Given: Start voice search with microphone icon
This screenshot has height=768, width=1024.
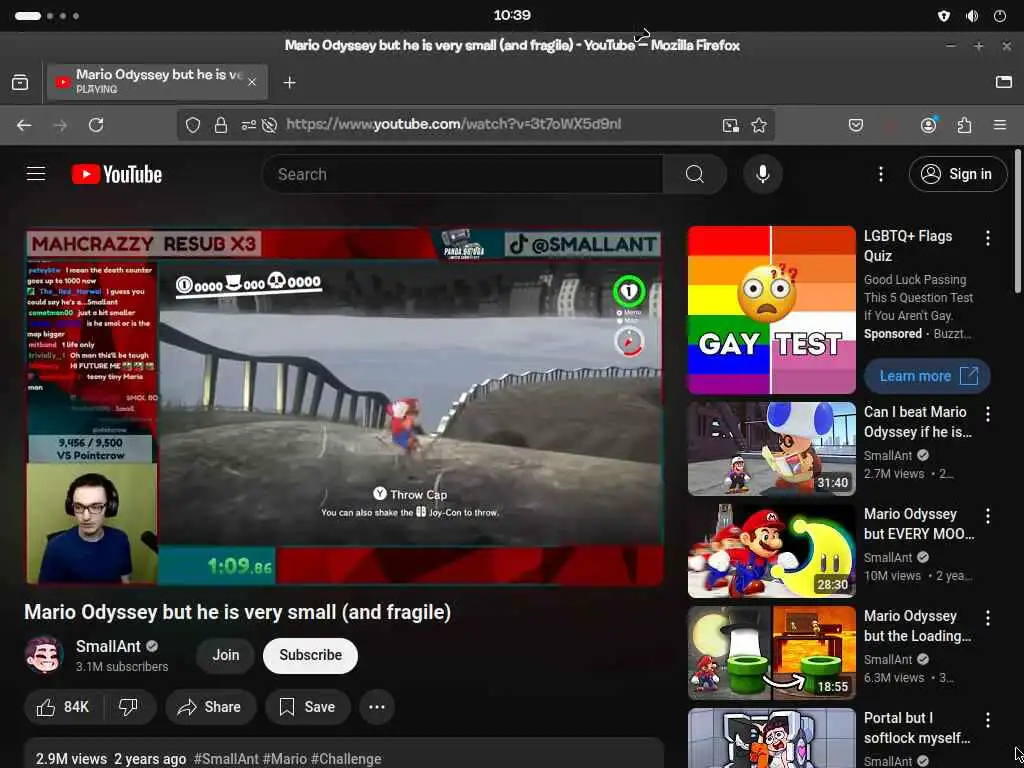Looking at the screenshot, I should pyautogui.click(x=763, y=174).
